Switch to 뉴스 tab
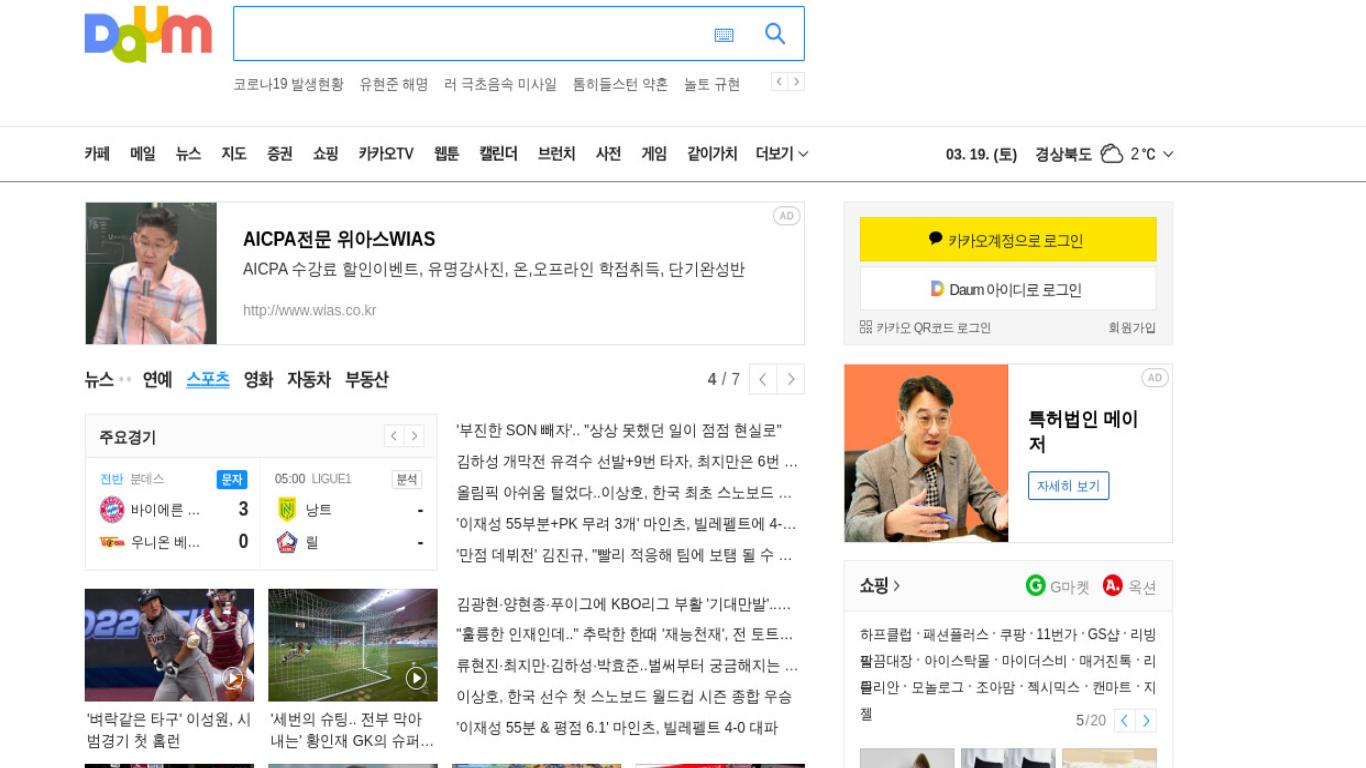This screenshot has height=768, width=1366. click(x=99, y=380)
